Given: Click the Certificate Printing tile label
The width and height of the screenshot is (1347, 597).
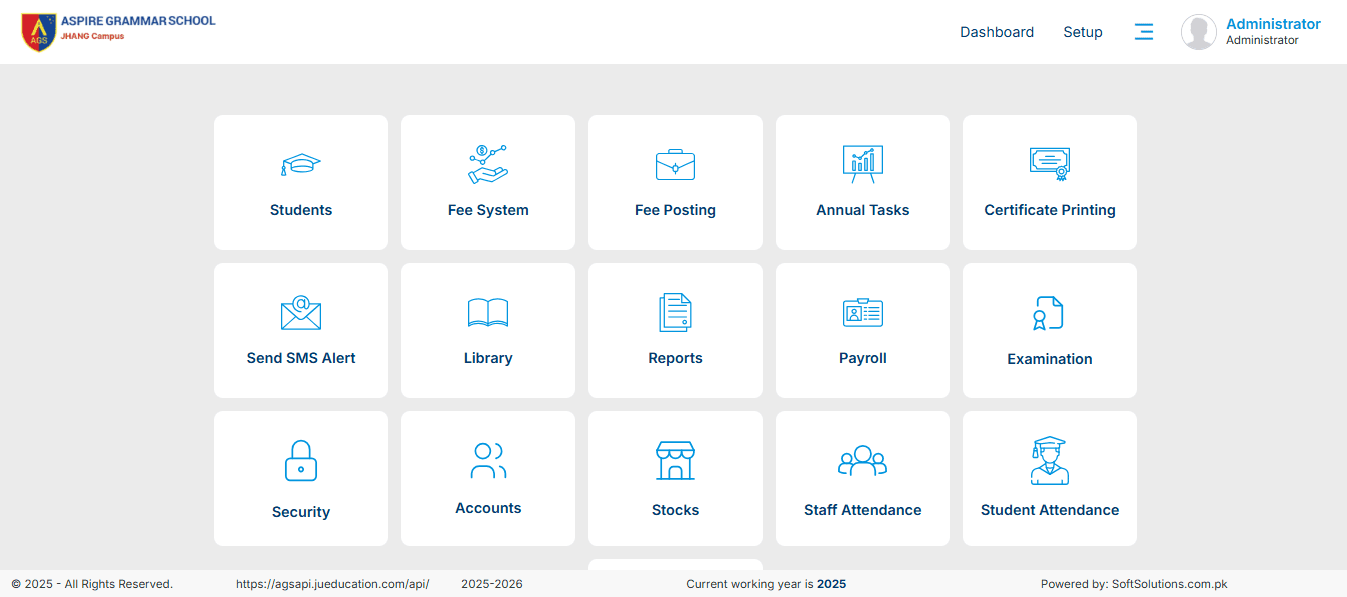Looking at the screenshot, I should coord(1050,210).
